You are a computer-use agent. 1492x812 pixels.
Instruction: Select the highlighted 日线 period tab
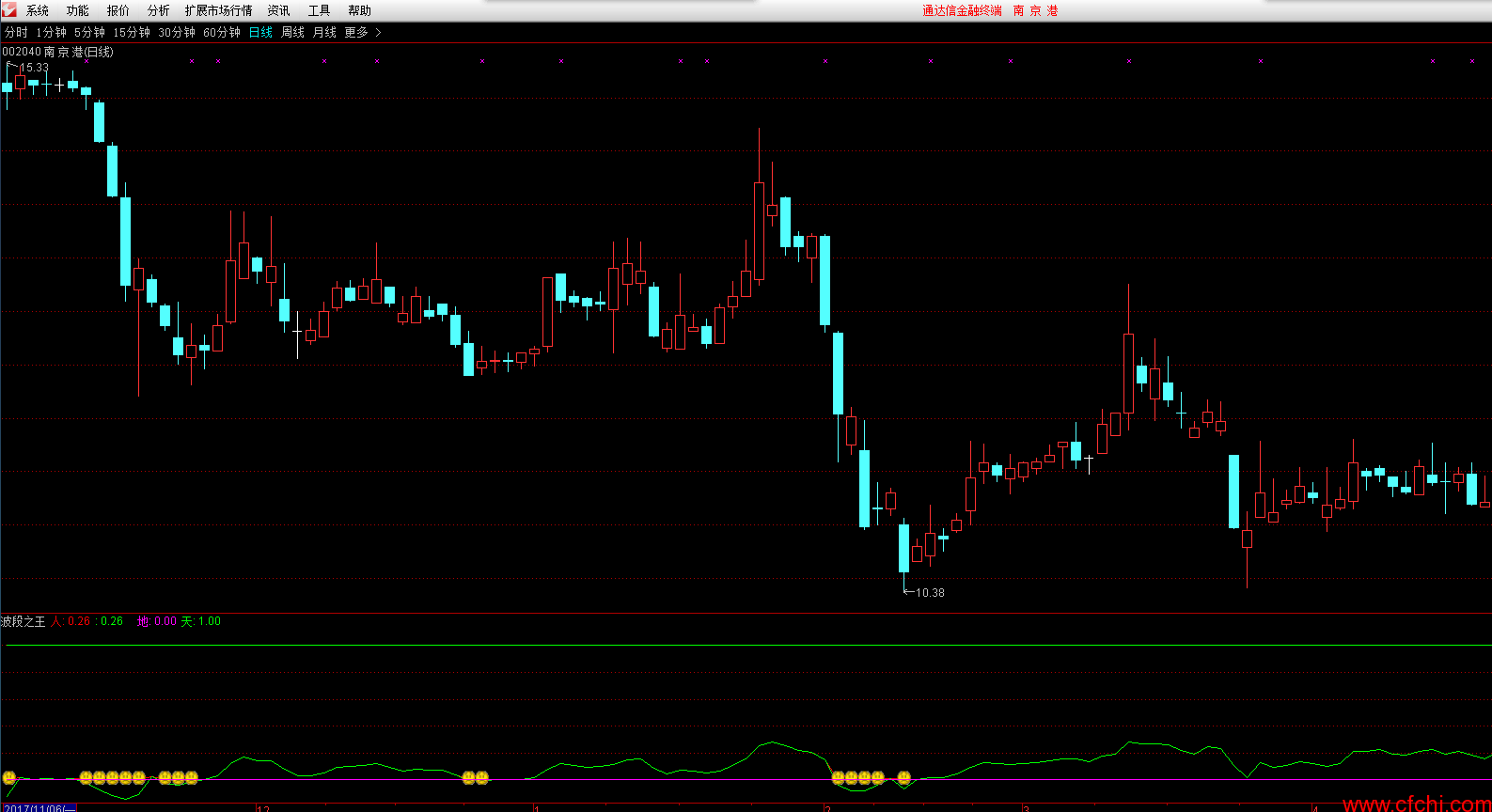pyautogui.click(x=260, y=32)
